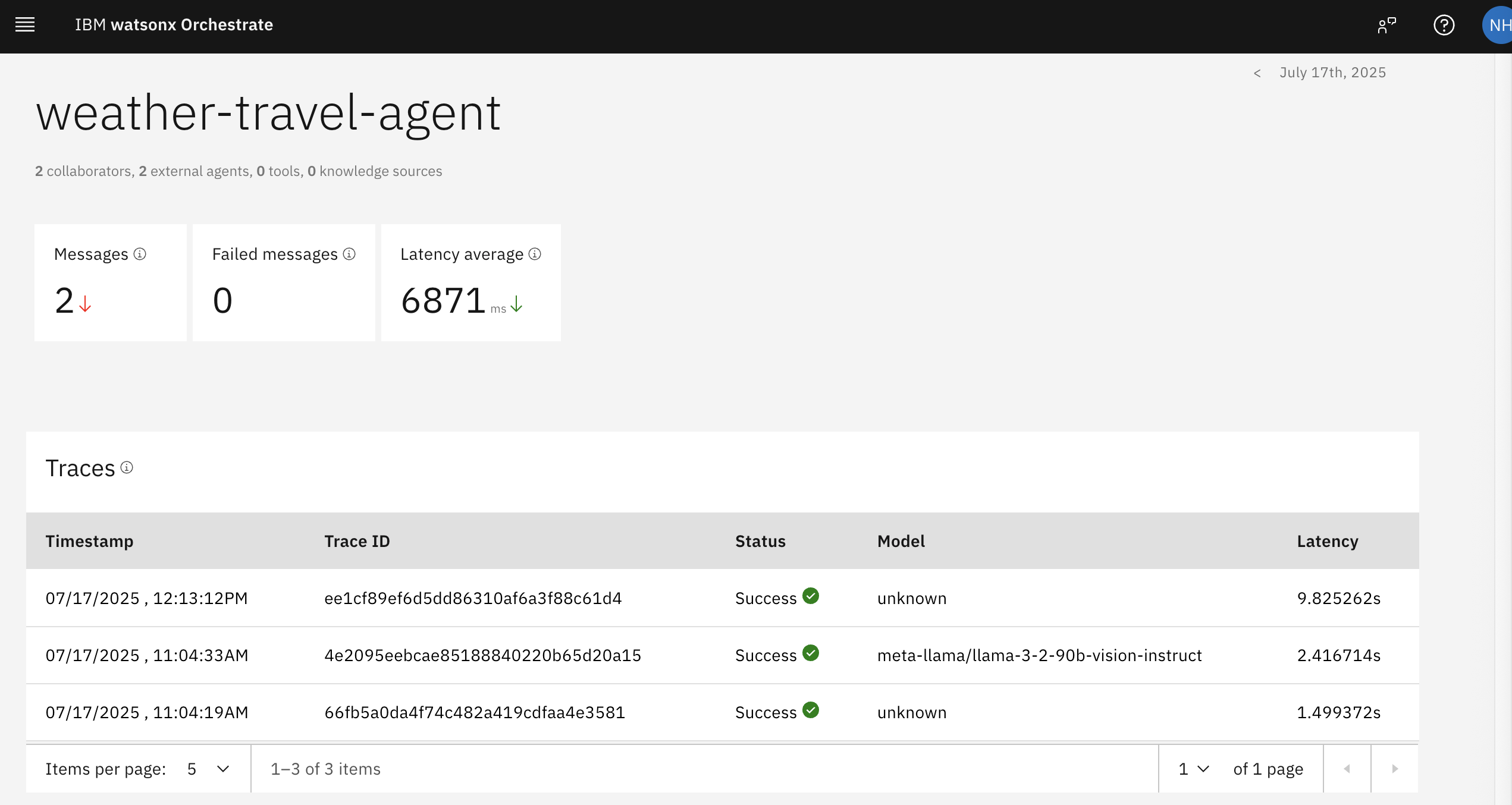Go to previous date using left chevron
Image resolution: width=1512 pixels, height=805 pixels.
click(x=1257, y=73)
